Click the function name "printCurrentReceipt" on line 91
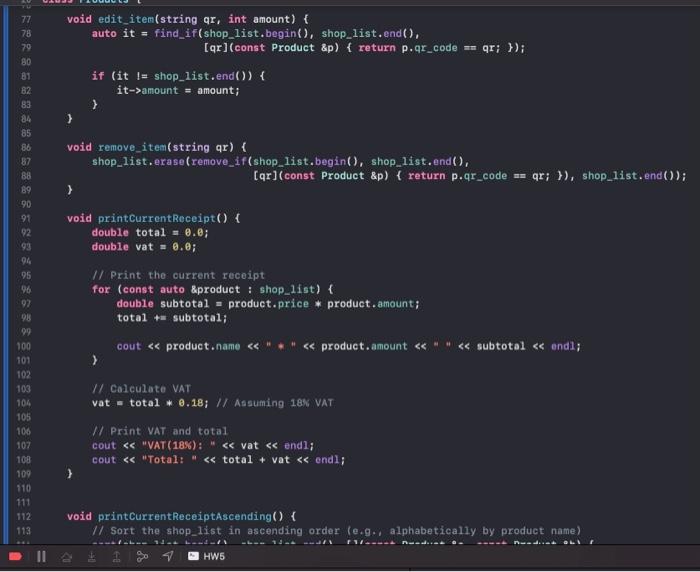 [x=157, y=218]
